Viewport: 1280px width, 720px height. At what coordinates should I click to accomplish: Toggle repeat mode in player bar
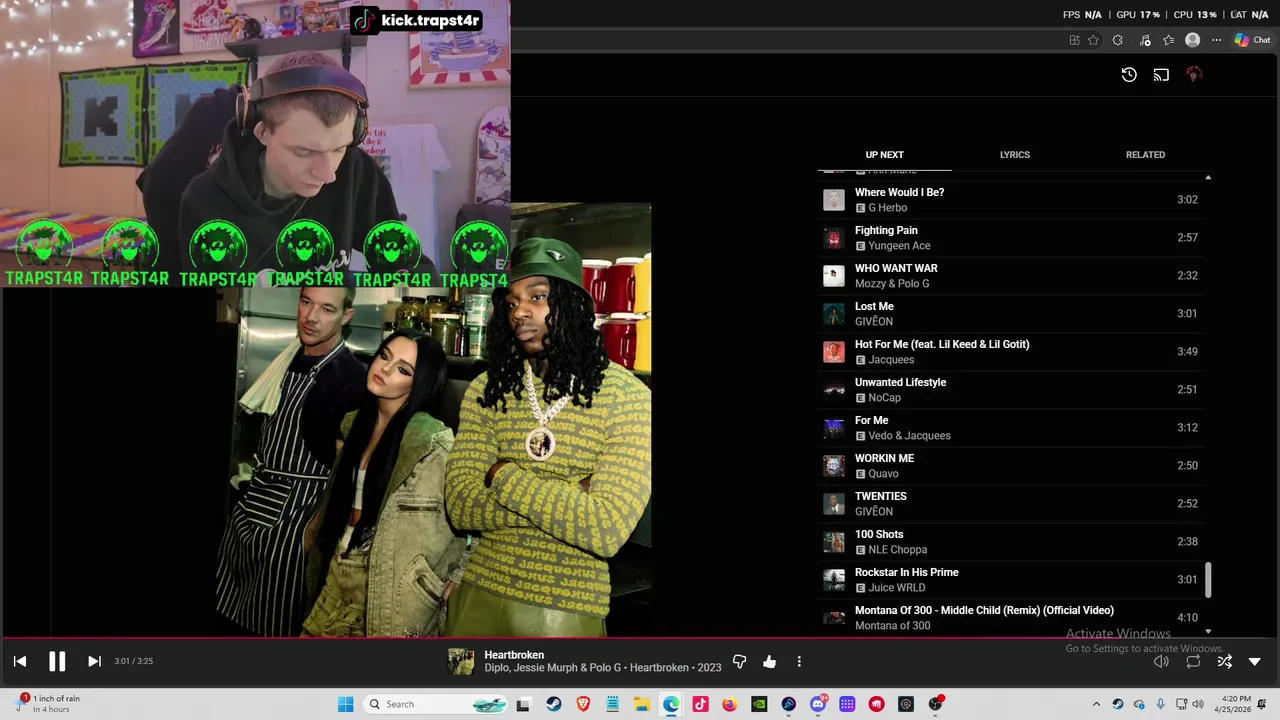click(1193, 661)
